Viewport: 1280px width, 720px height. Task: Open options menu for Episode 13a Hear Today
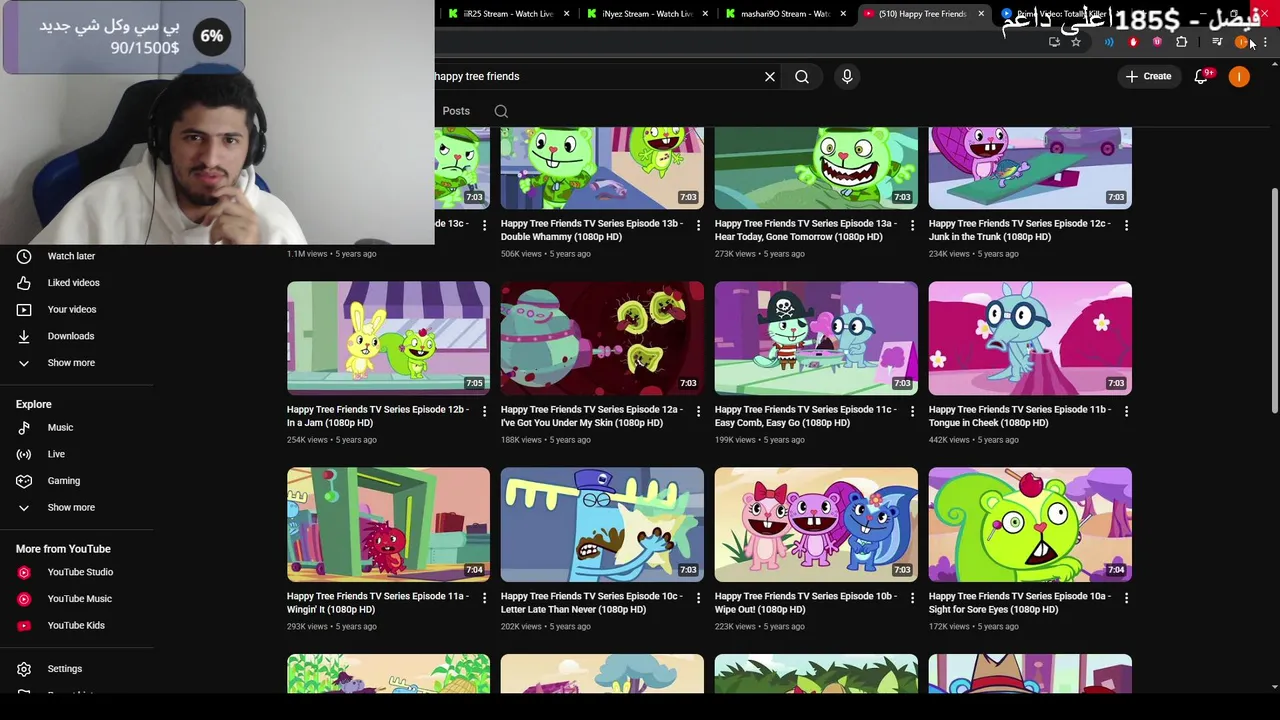coord(912,225)
